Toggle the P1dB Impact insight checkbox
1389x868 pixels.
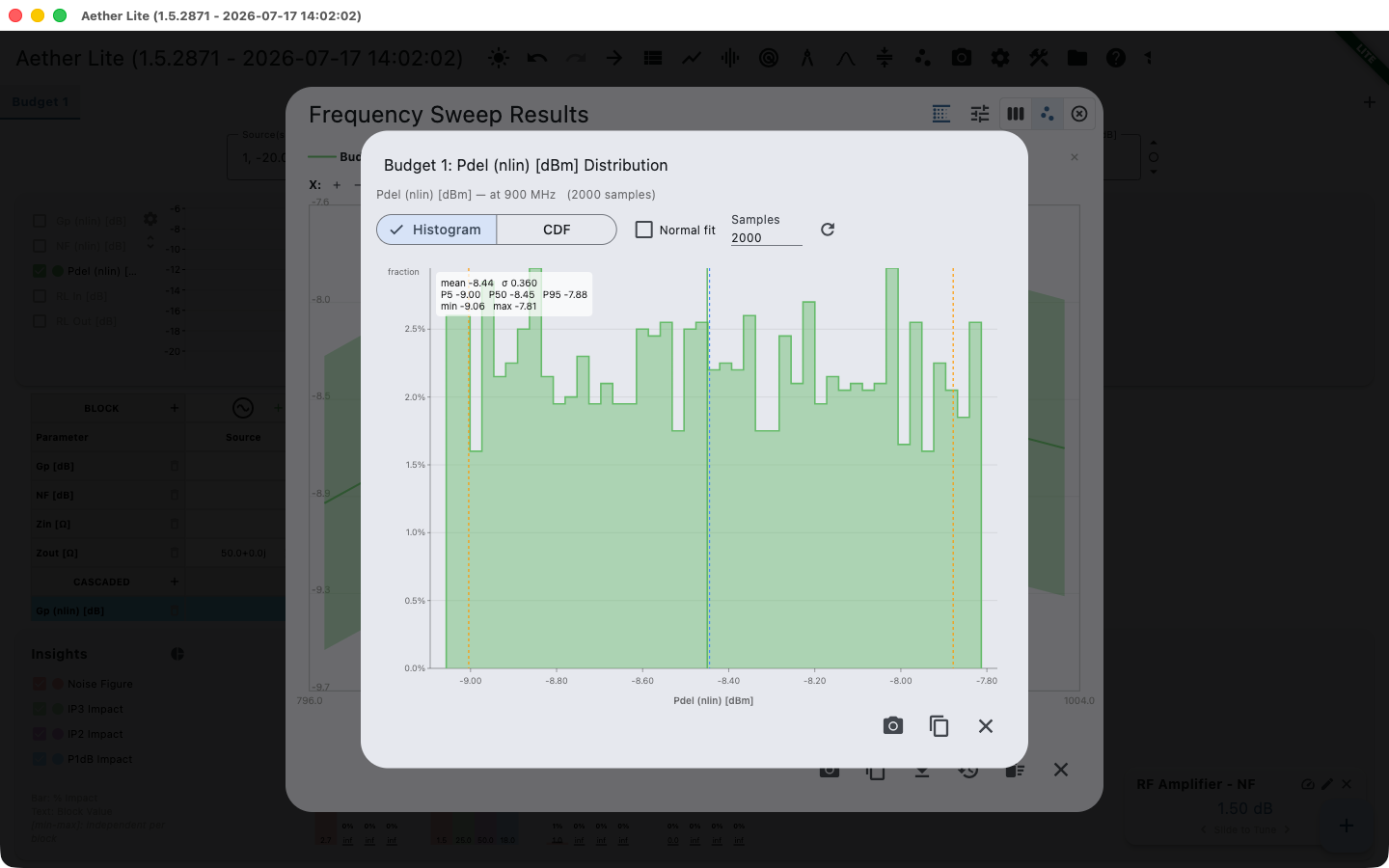click(x=40, y=759)
